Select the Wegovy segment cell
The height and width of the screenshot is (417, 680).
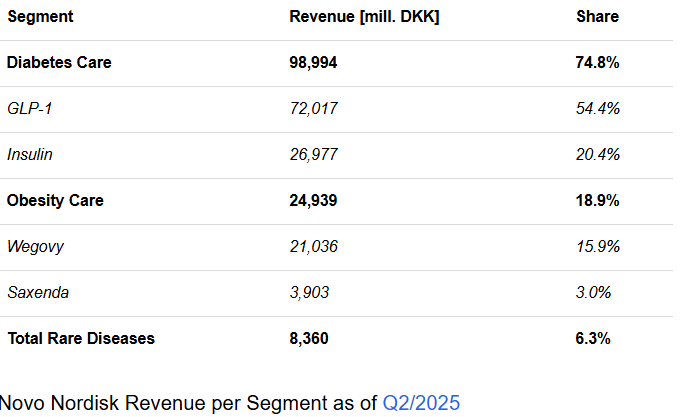[x=34, y=246]
